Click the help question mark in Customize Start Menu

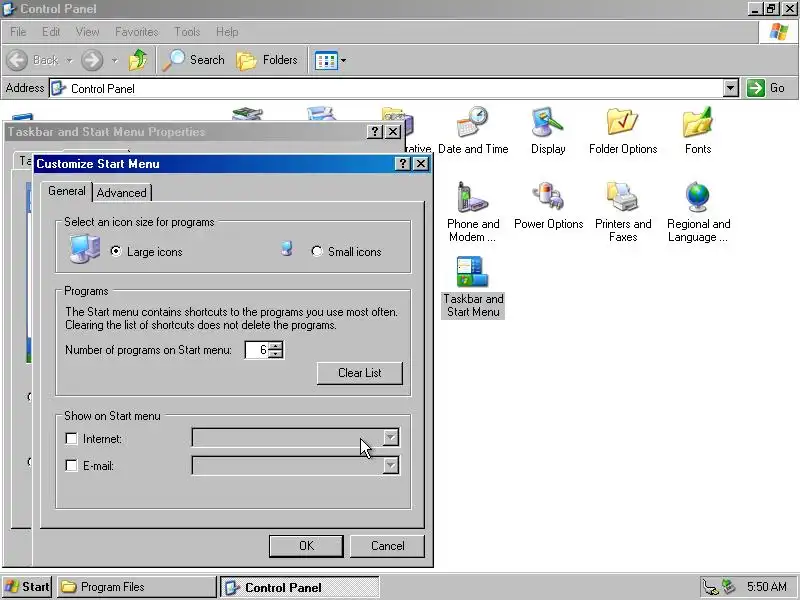click(403, 164)
